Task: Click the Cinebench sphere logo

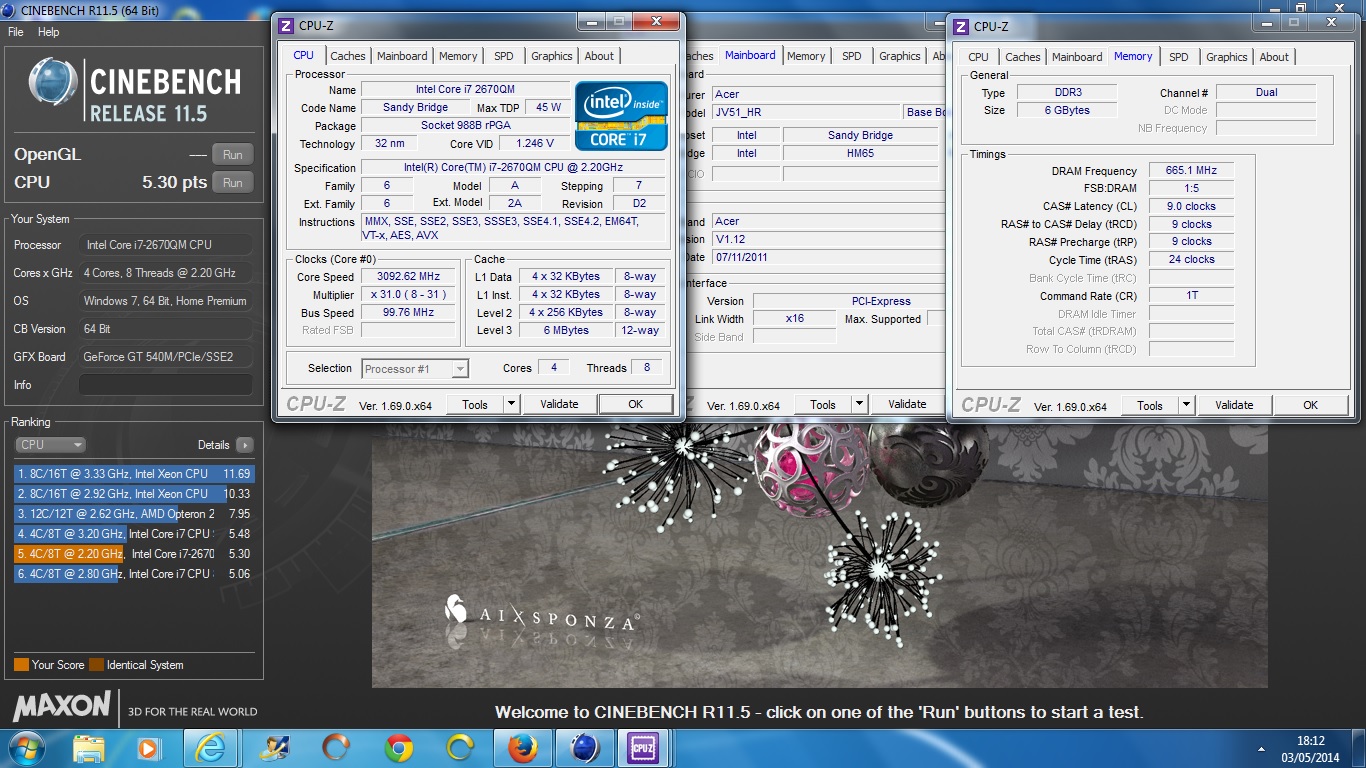Action: pos(52,83)
